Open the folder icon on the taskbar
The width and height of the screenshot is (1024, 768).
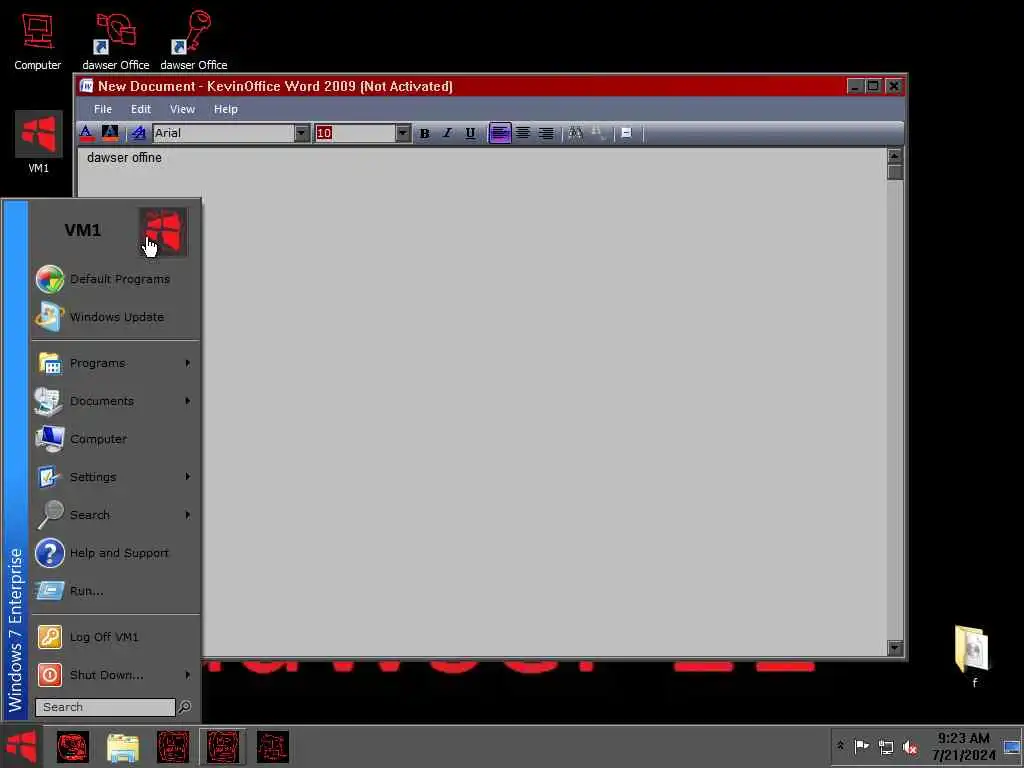(x=123, y=747)
